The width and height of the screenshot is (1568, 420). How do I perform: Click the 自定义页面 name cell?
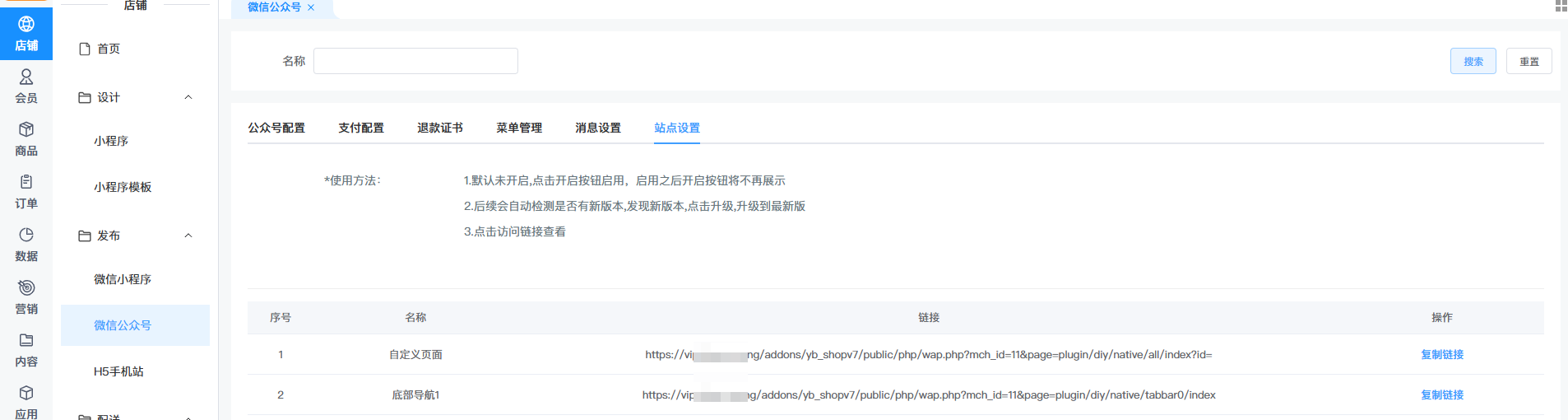coord(415,354)
